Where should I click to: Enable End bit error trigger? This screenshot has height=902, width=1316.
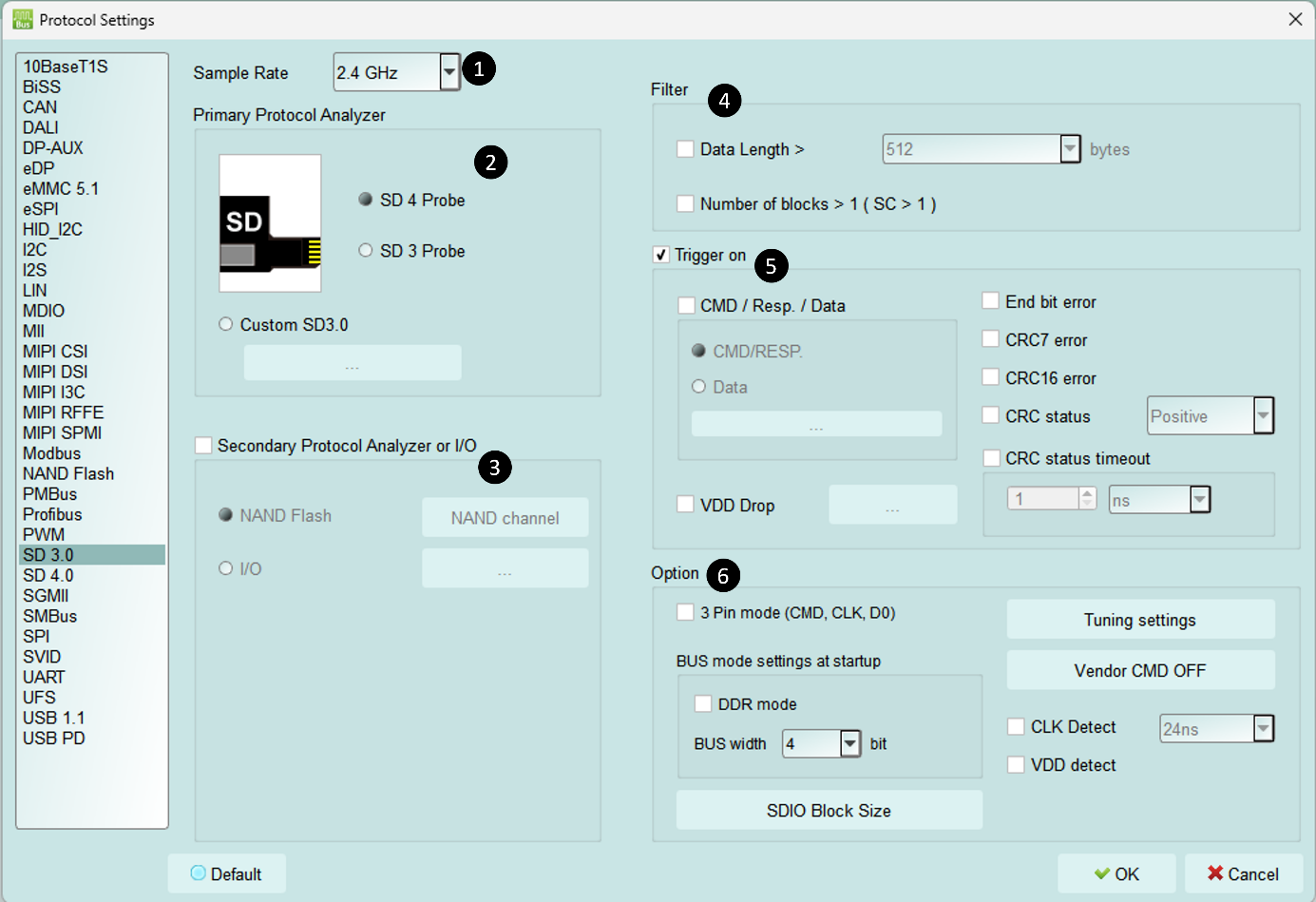990,301
